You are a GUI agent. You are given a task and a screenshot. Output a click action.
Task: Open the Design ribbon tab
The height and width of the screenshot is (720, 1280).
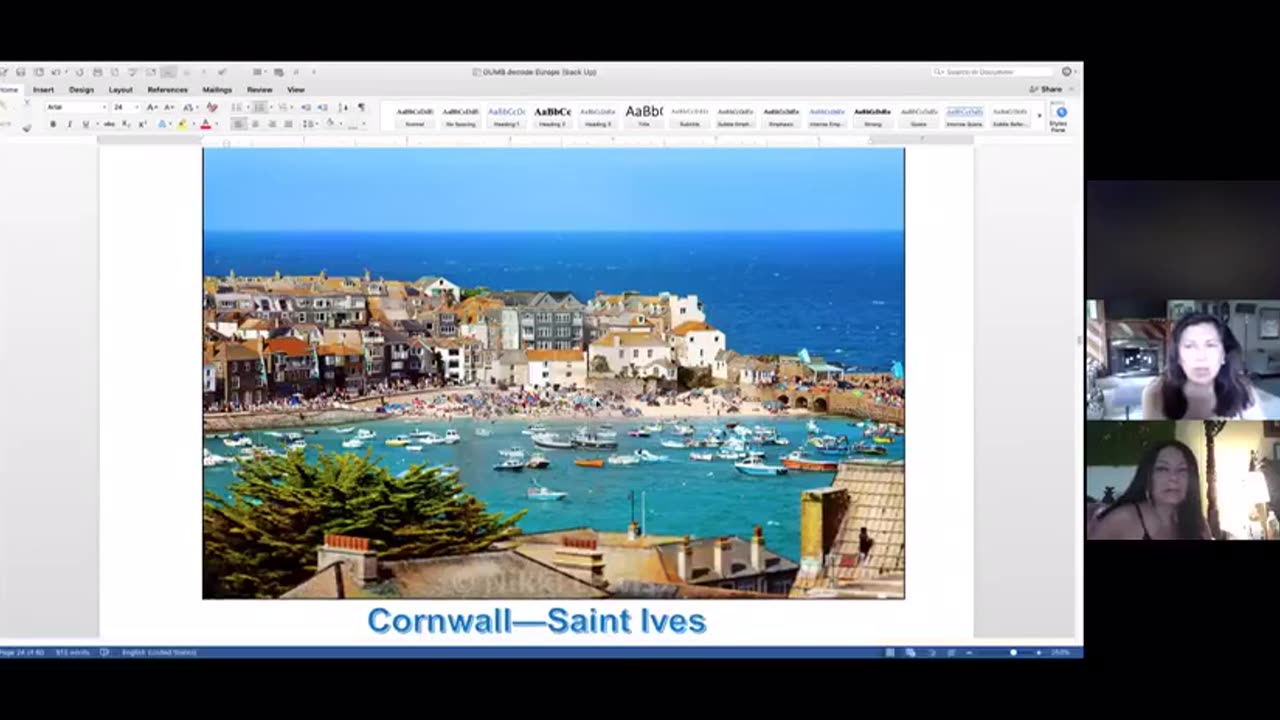coord(81,90)
